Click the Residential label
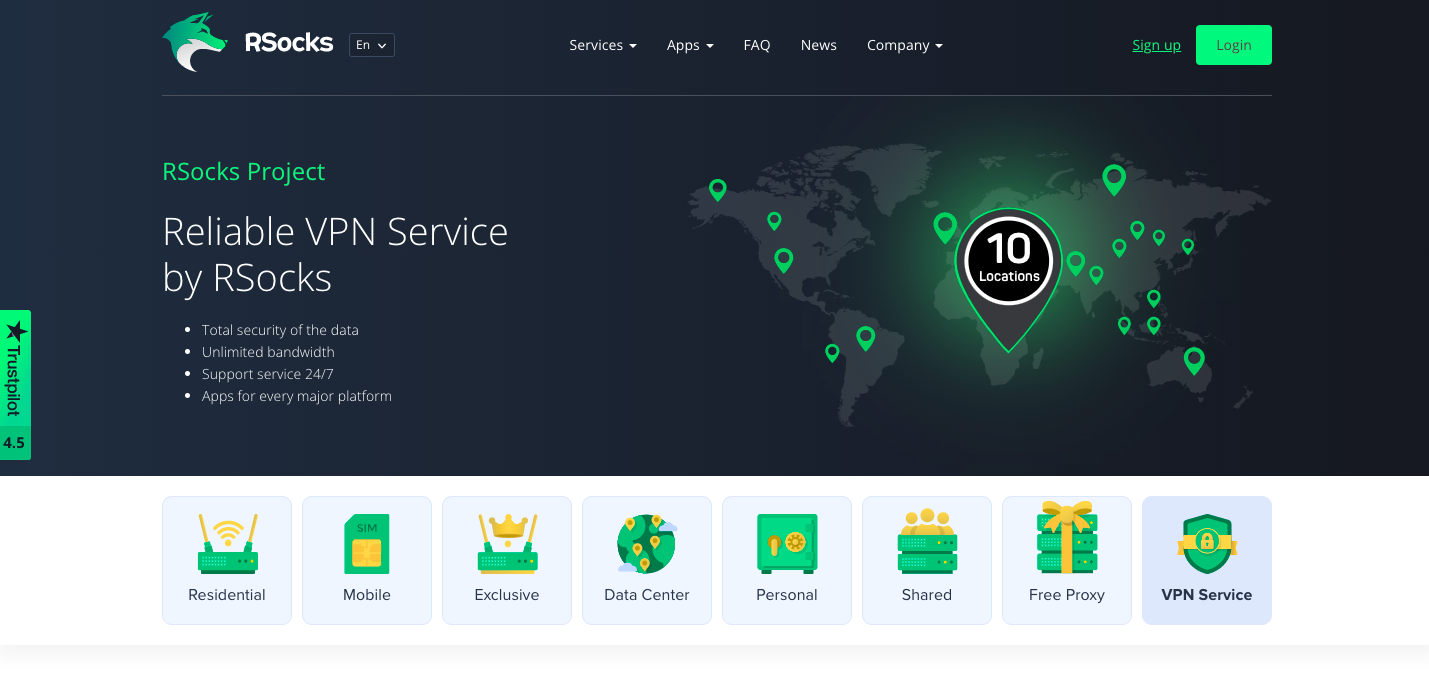This screenshot has width=1429, height=687. (227, 595)
